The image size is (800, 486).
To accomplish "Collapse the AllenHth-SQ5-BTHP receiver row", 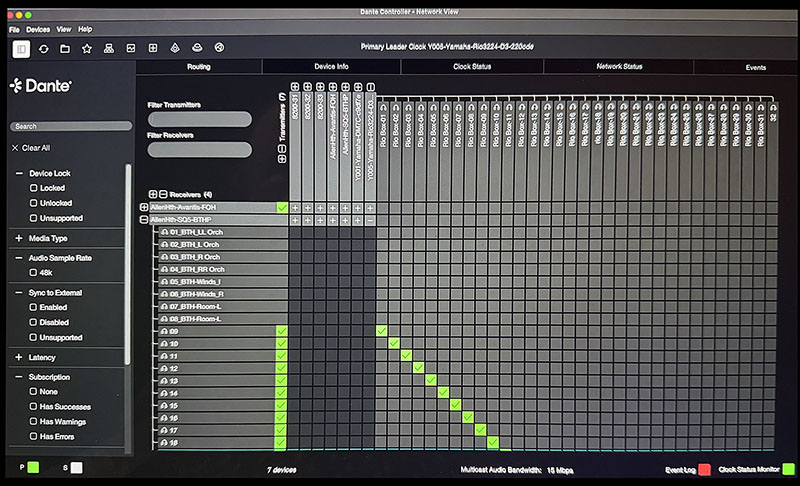I will click(x=144, y=219).
